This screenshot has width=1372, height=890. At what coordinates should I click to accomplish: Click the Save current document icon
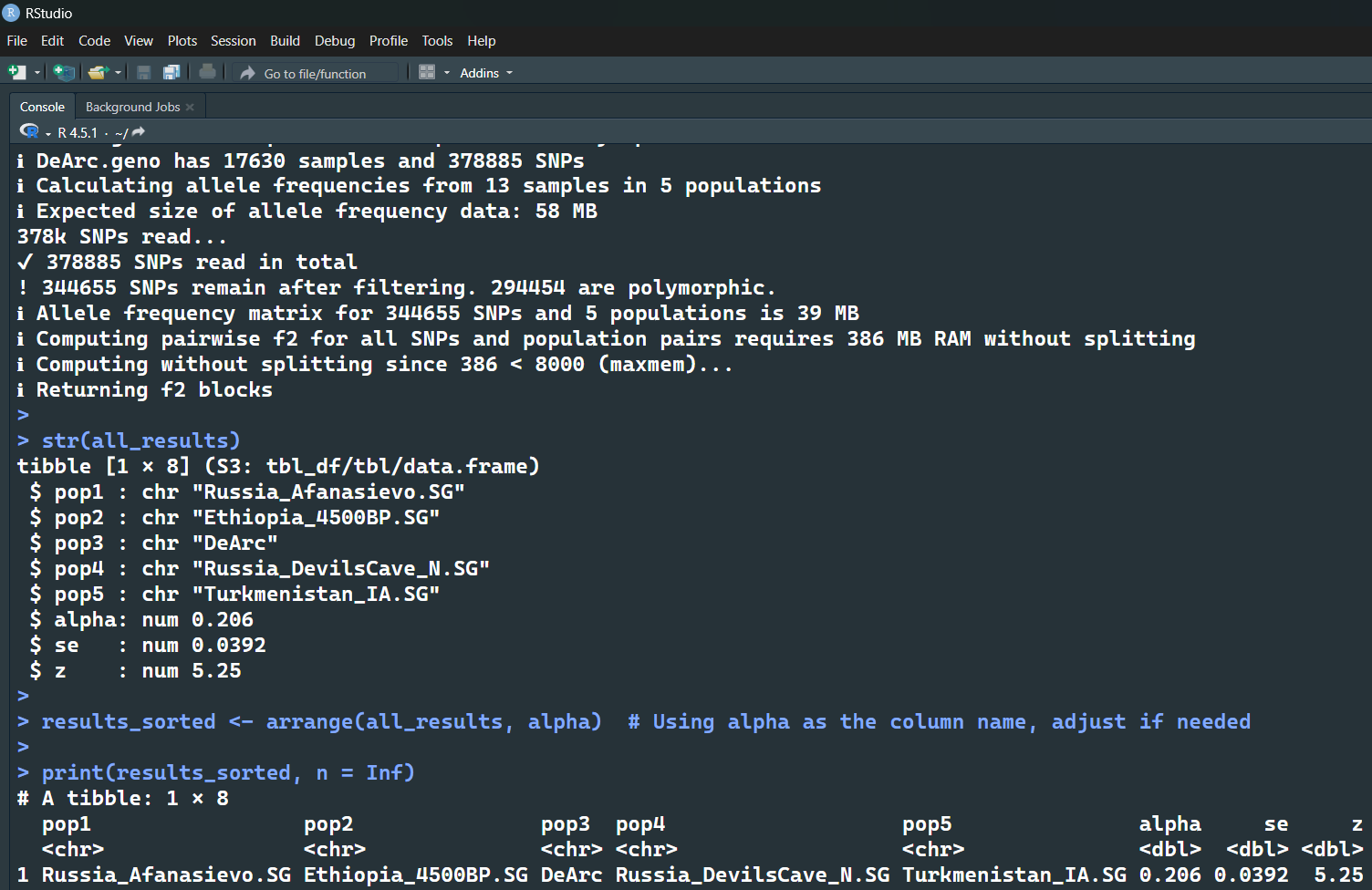point(143,72)
